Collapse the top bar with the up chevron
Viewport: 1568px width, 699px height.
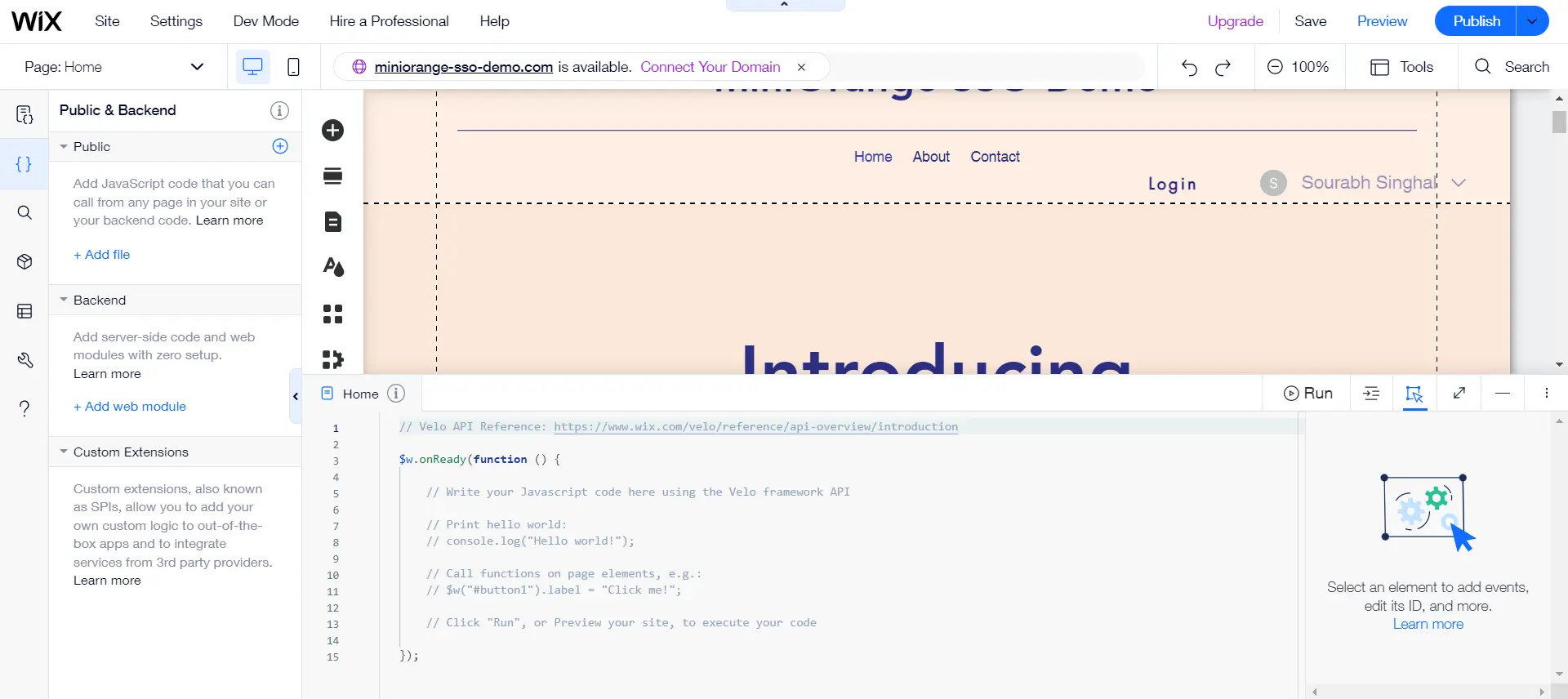(785, 5)
